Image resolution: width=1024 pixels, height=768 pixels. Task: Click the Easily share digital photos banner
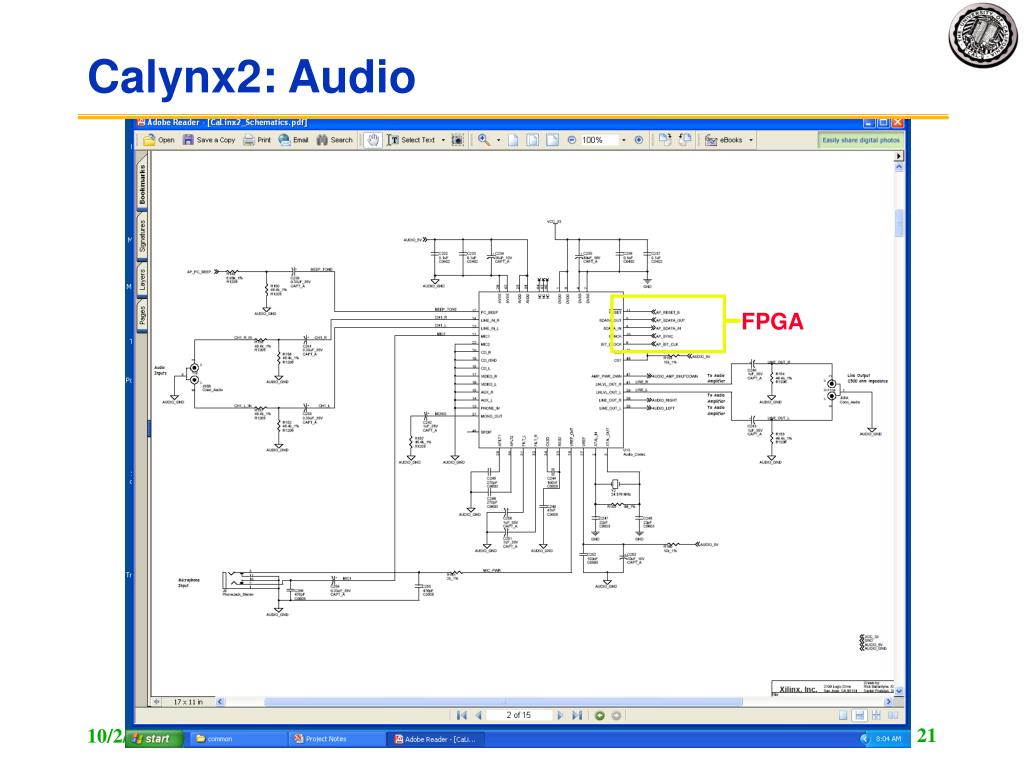pyautogui.click(x=861, y=140)
